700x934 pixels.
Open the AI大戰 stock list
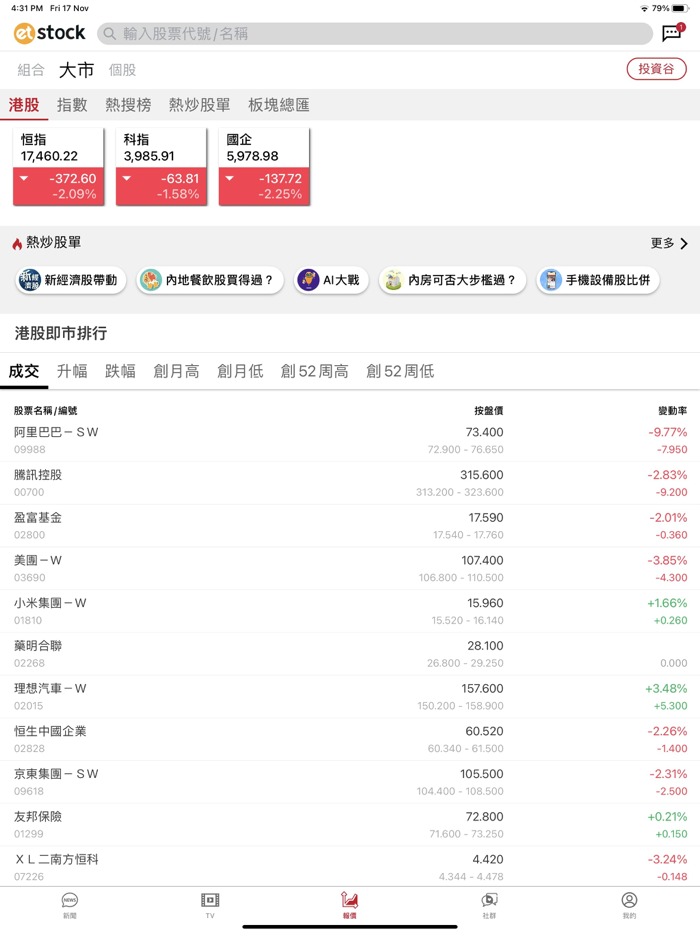tap(331, 280)
